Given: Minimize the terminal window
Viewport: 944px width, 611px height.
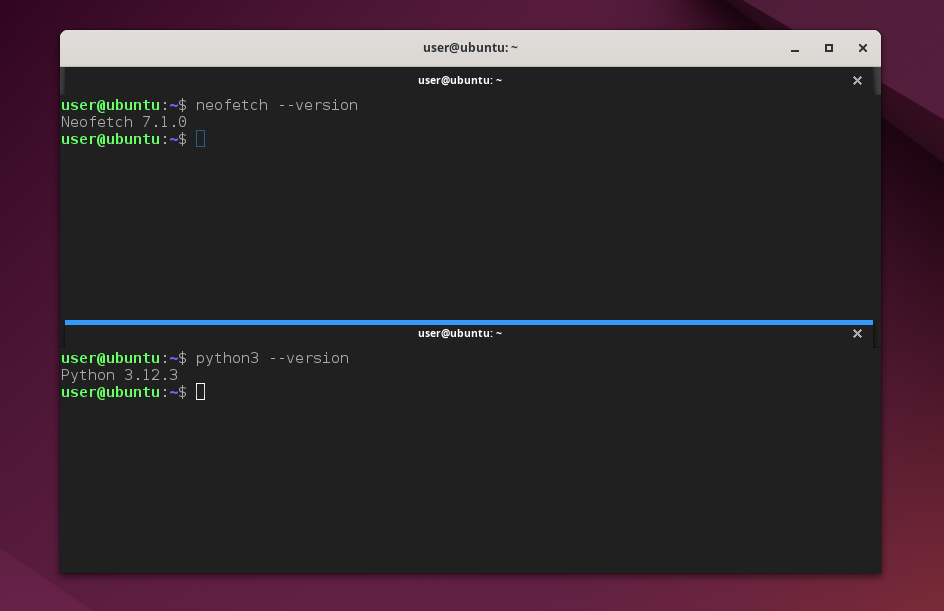Looking at the screenshot, I should coord(795,48).
